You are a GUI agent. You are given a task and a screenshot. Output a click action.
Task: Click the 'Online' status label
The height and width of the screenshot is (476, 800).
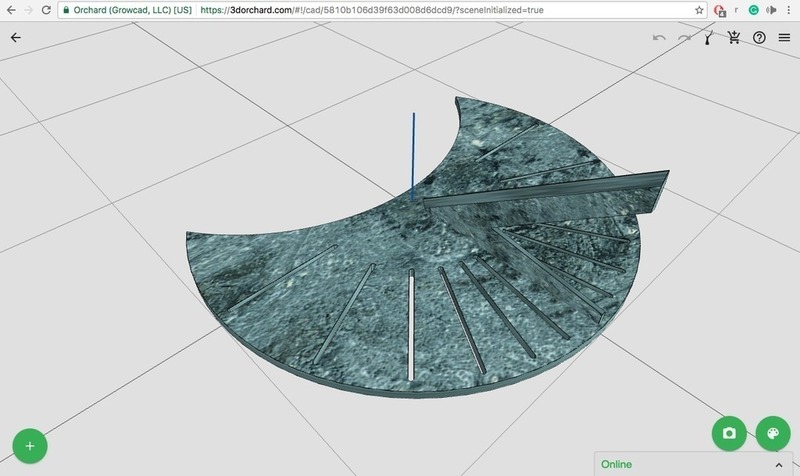tap(616, 464)
